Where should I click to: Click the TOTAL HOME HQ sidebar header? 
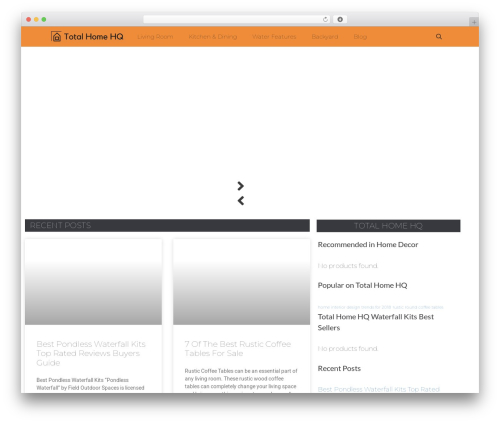tap(388, 226)
